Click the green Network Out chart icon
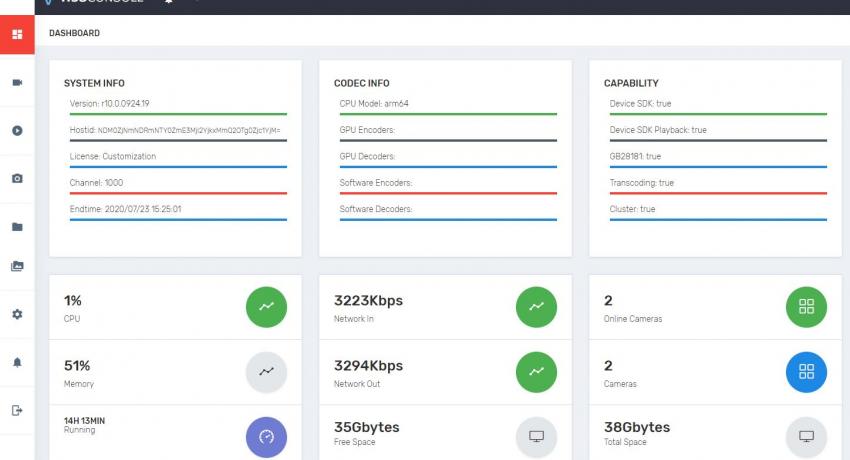The height and width of the screenshot is (460, 850). click(536, 371)
